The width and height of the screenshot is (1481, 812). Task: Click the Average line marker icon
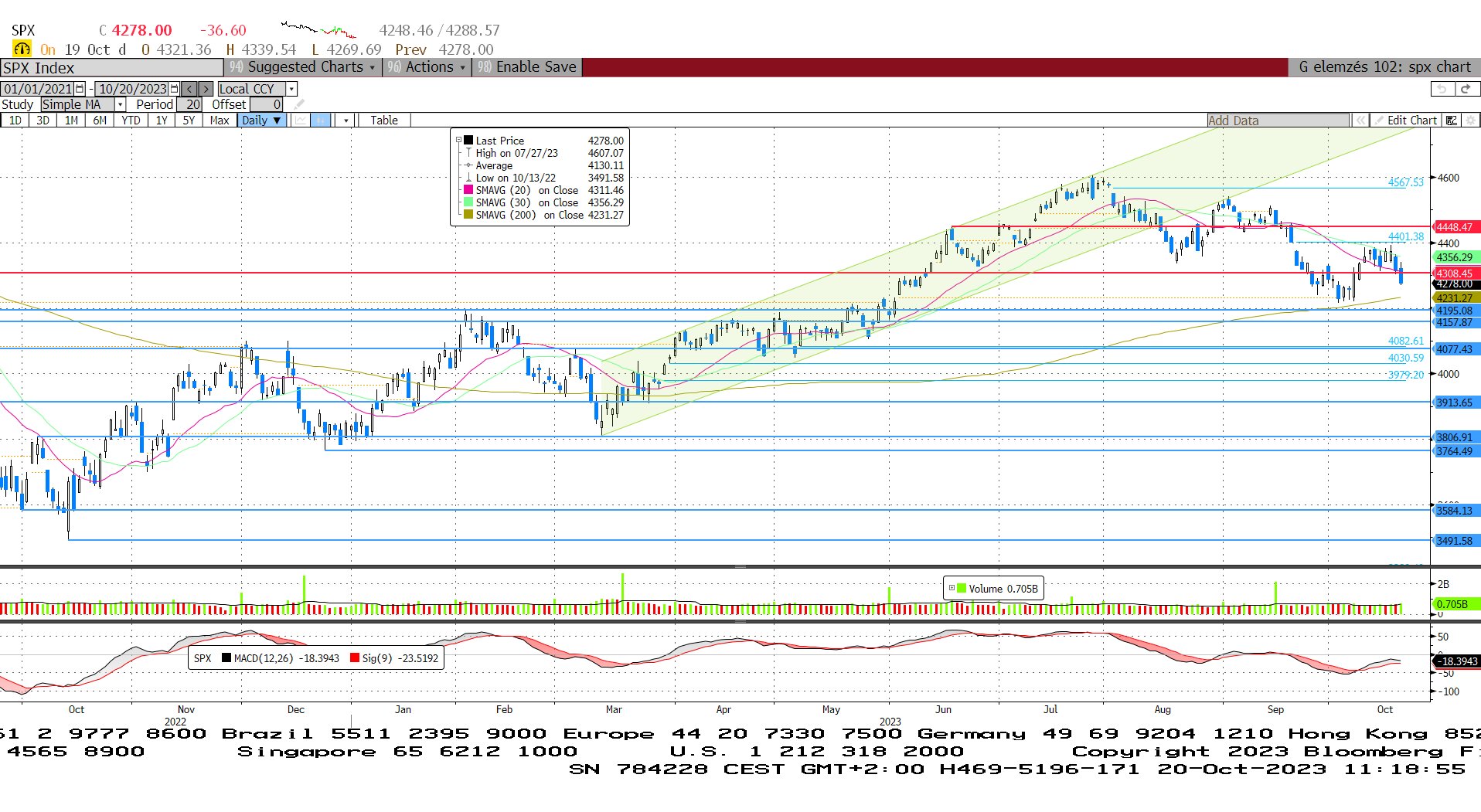[x=468, y=165]
